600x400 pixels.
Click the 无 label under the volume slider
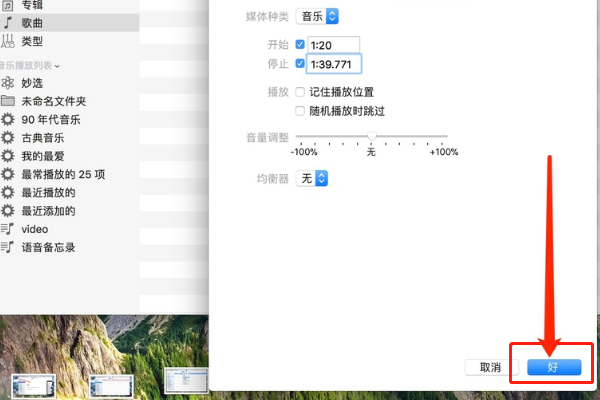pyautogui.click(x=371, y=152)
